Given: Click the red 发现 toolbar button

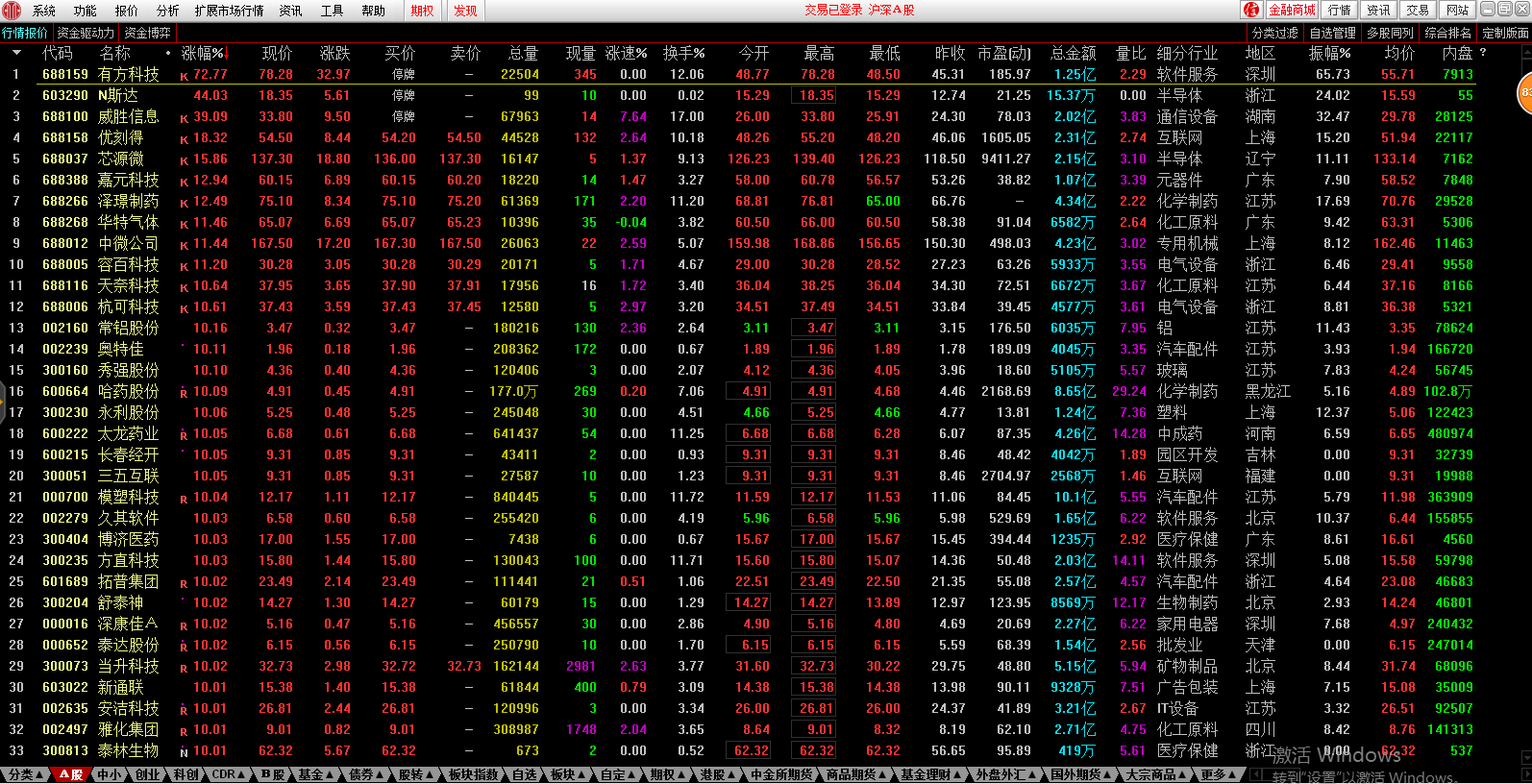Looking at the screenshot, I should pos(465,11).
